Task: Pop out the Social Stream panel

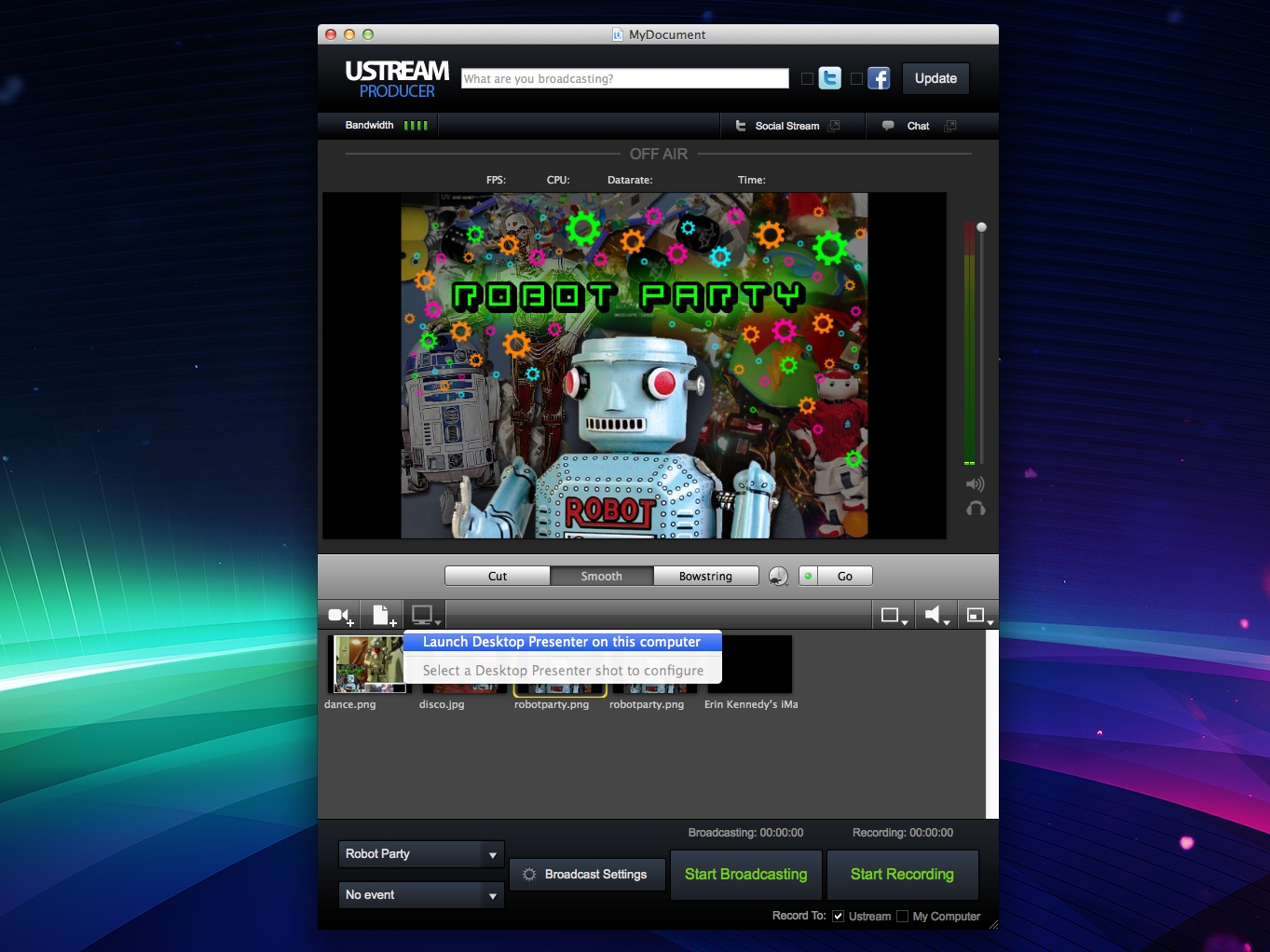Action: click(x=834, y=126)
